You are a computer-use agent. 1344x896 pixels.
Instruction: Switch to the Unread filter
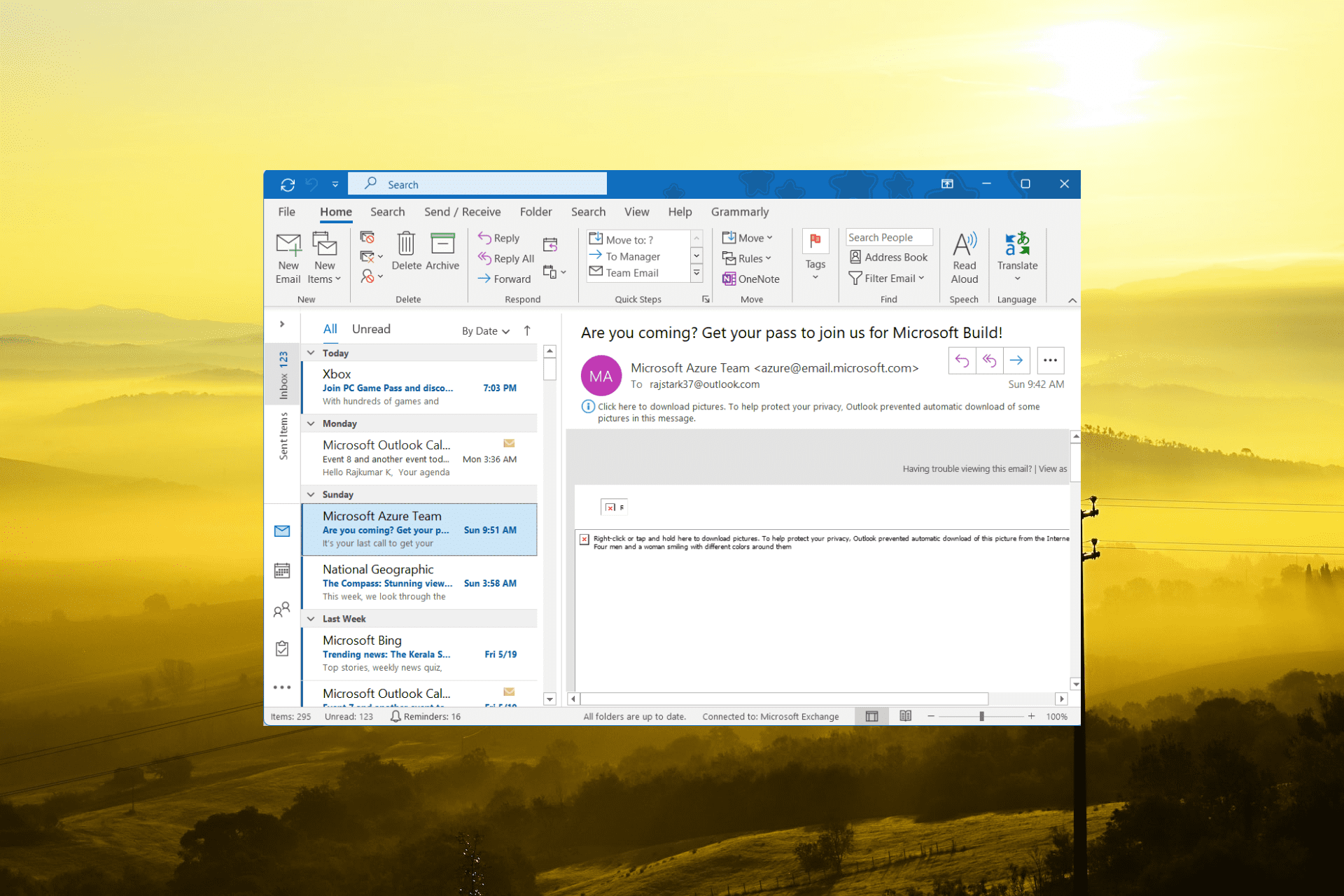pos(371,329)
